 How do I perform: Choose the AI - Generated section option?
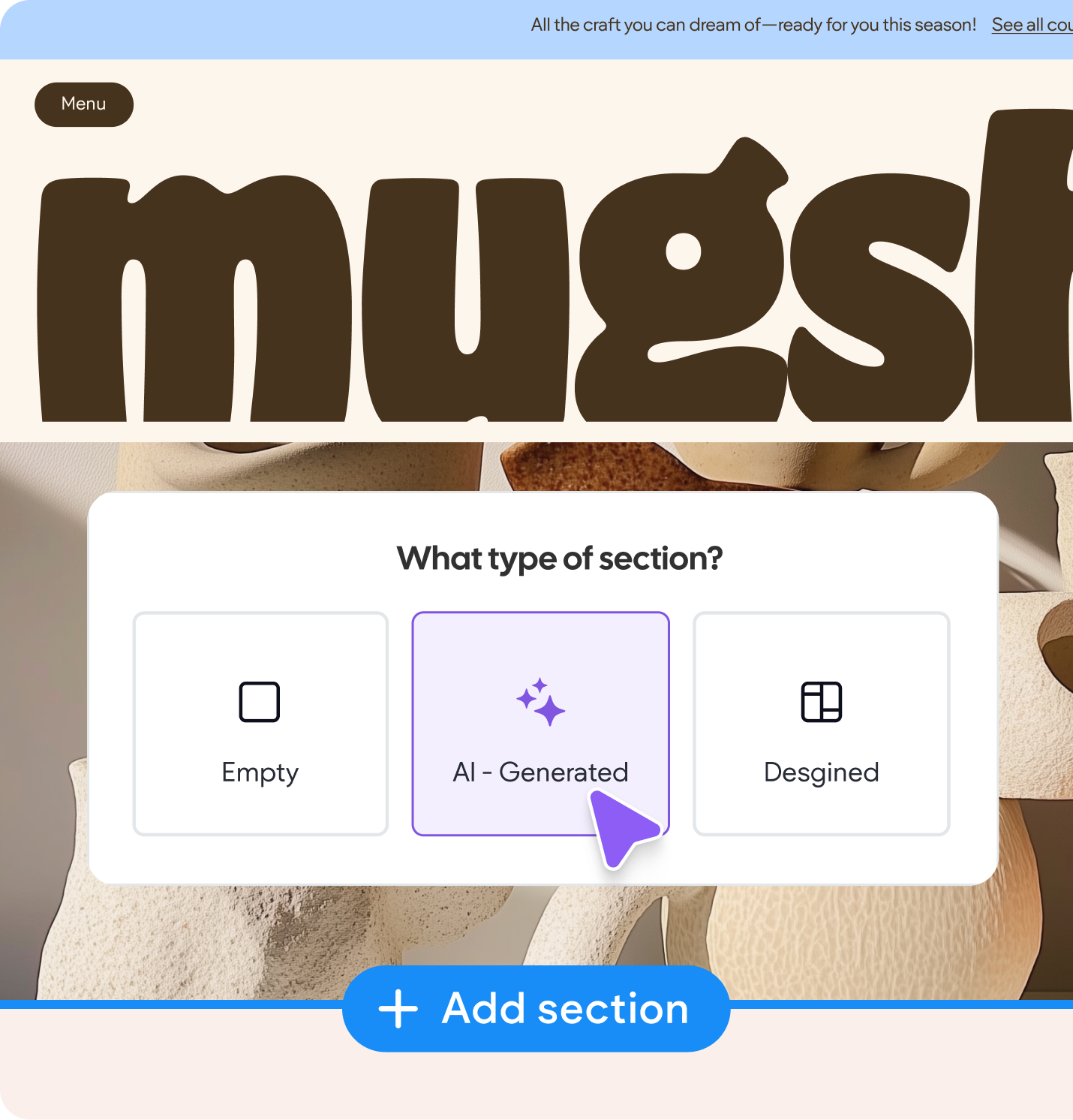click(540, 724)
